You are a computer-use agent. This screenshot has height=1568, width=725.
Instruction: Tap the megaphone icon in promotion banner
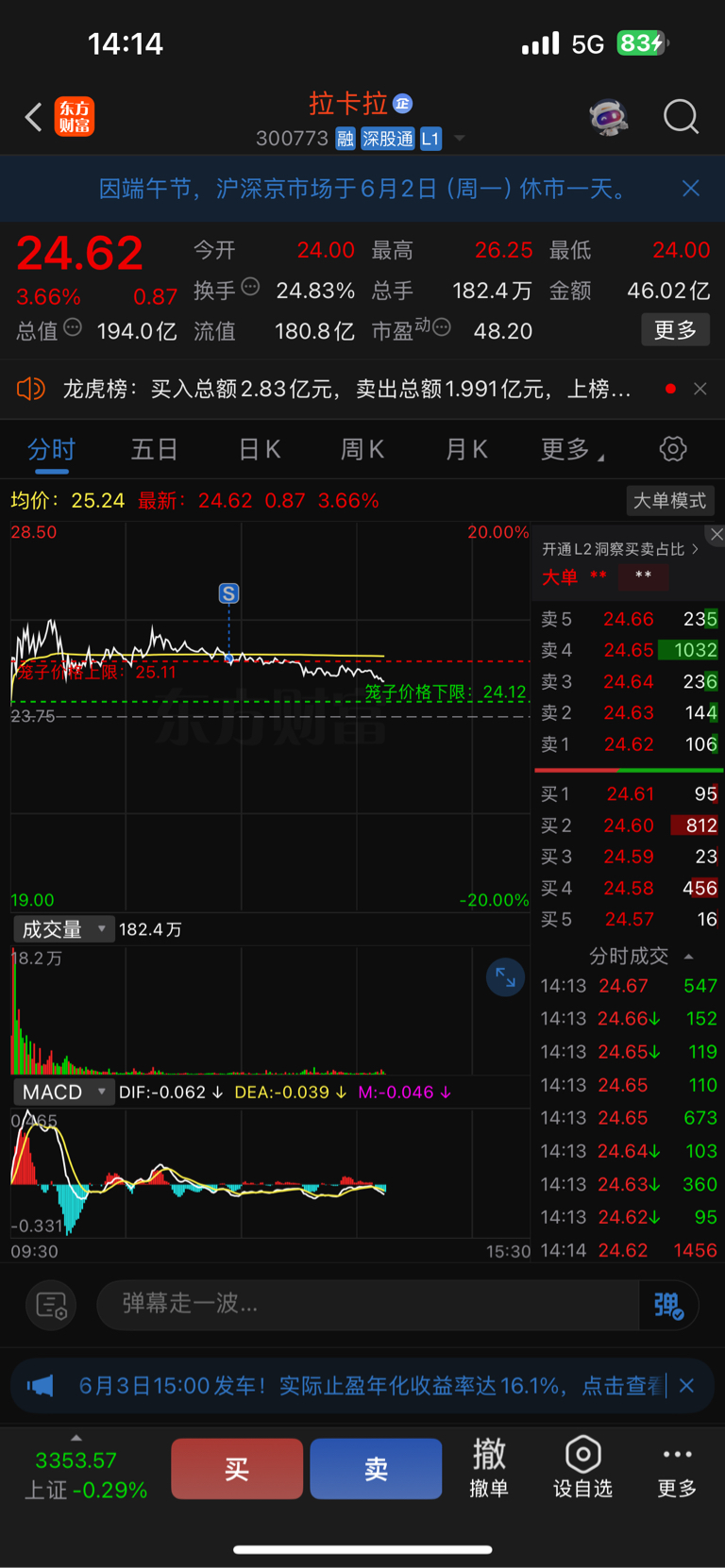[41, 1386]
